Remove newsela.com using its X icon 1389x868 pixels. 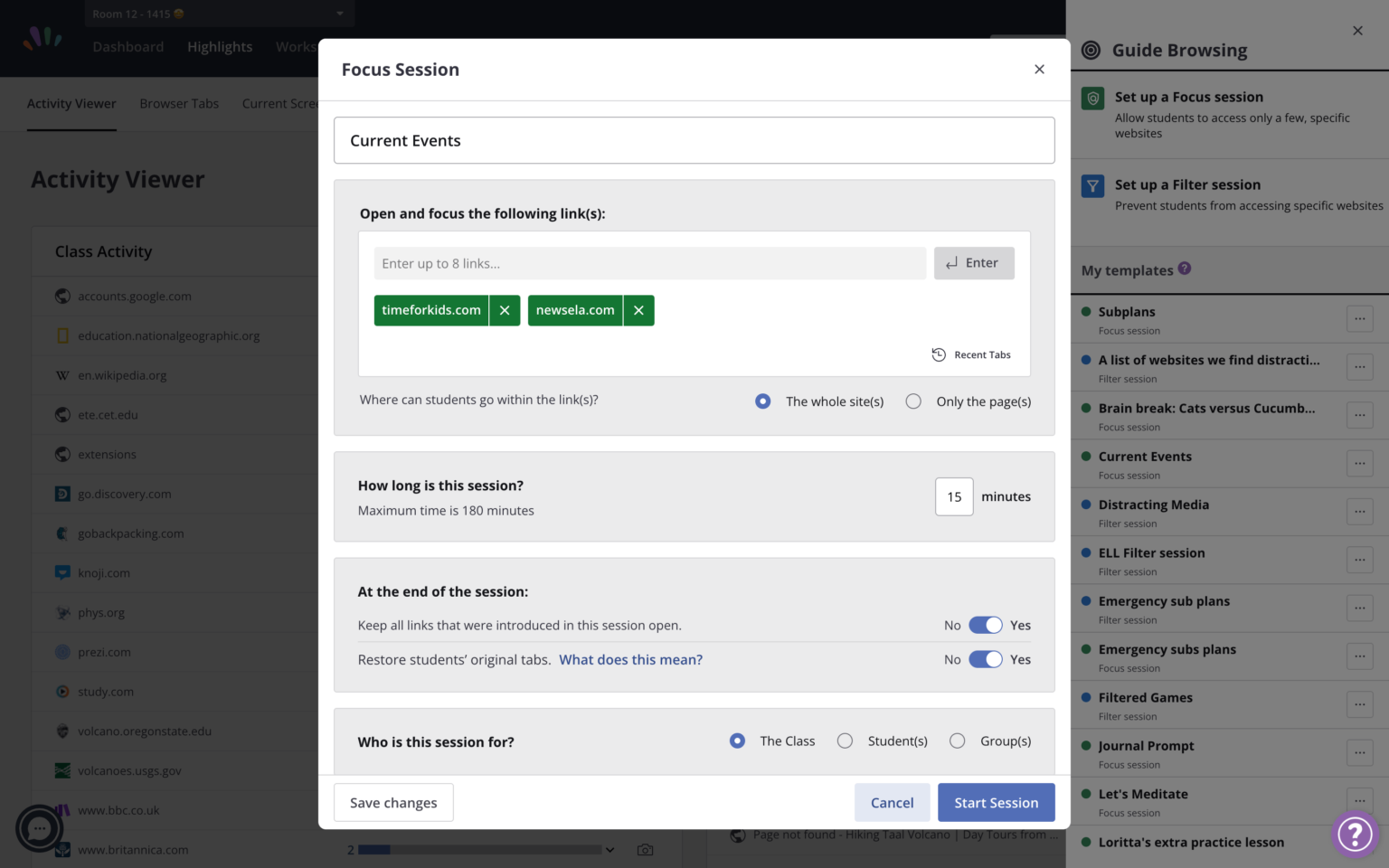pyautogui.click(x=638, y=310)
